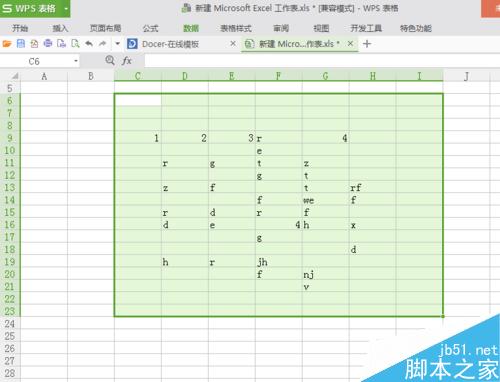500x382 pixels.
Task: Click the open folder icon
Action: (7, 44)
